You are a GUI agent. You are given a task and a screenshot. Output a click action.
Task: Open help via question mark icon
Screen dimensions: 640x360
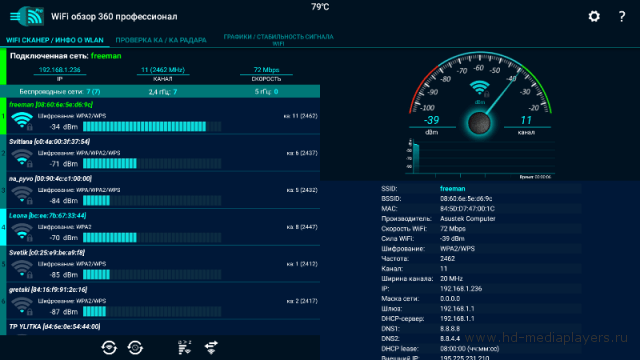622,16
